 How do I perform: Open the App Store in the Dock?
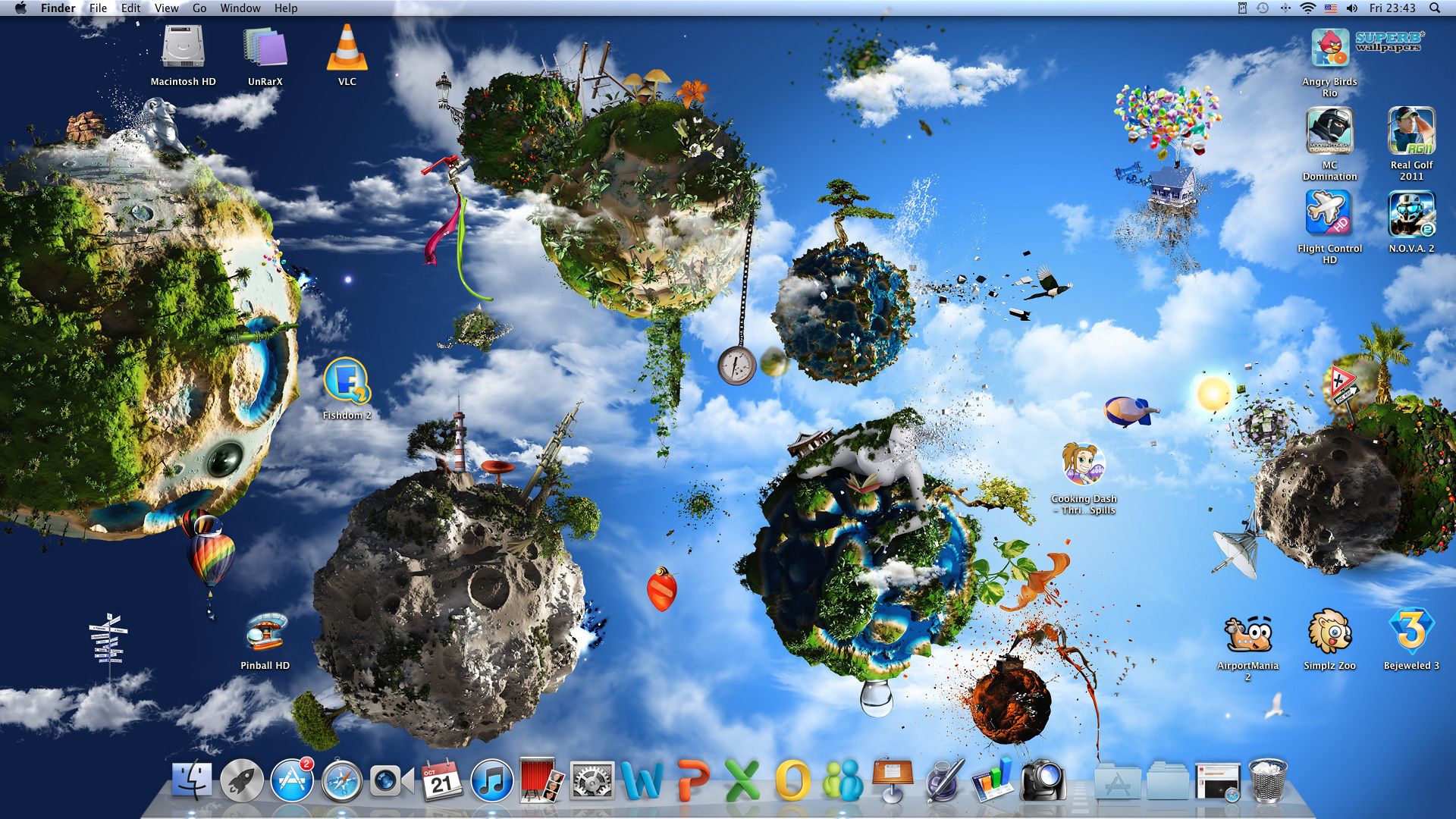click(x=292, y=781)
